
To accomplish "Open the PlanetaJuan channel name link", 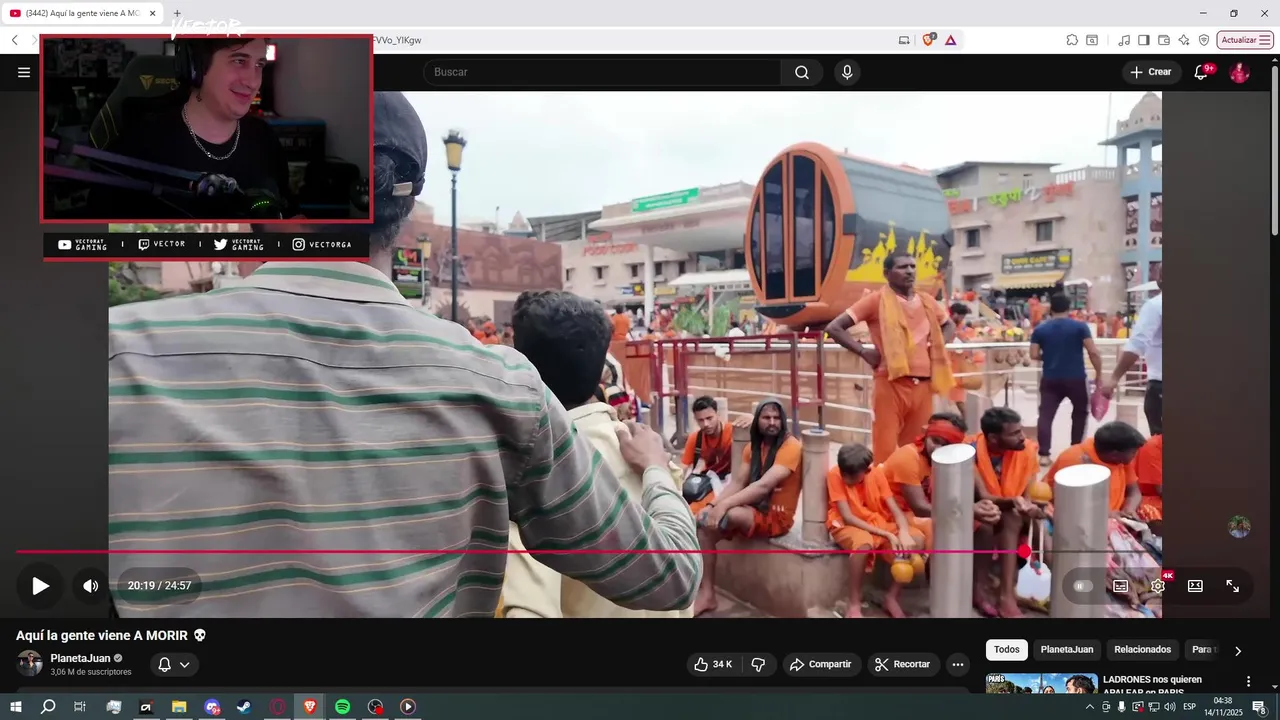I will (x=80, y=658).
